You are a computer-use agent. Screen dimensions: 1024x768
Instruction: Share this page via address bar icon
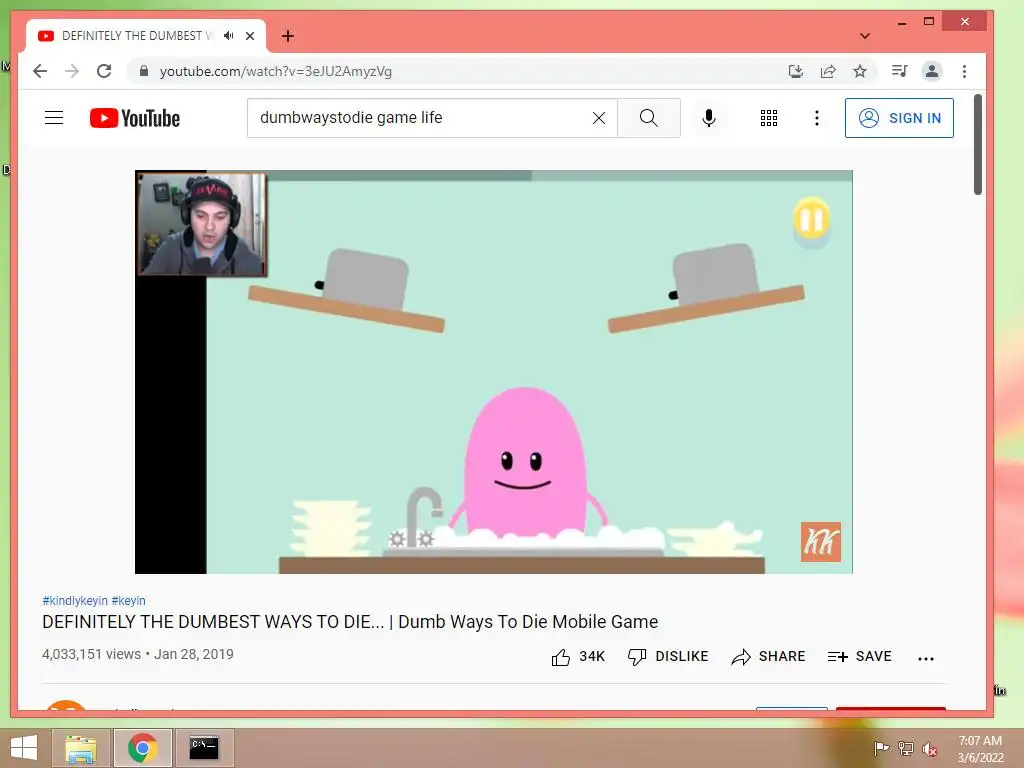828,71
